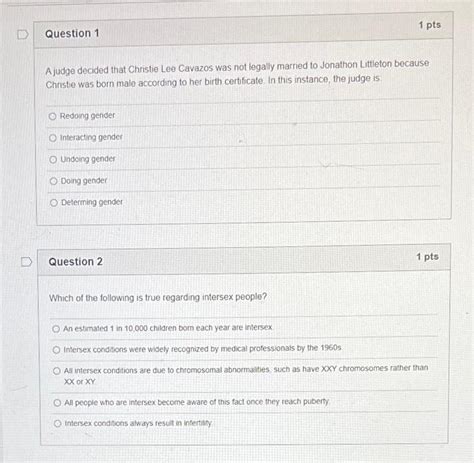Flag Question 2 with the bookmark icon
The height and width of the screenshot is (463, 474).
tap(27, 262)
